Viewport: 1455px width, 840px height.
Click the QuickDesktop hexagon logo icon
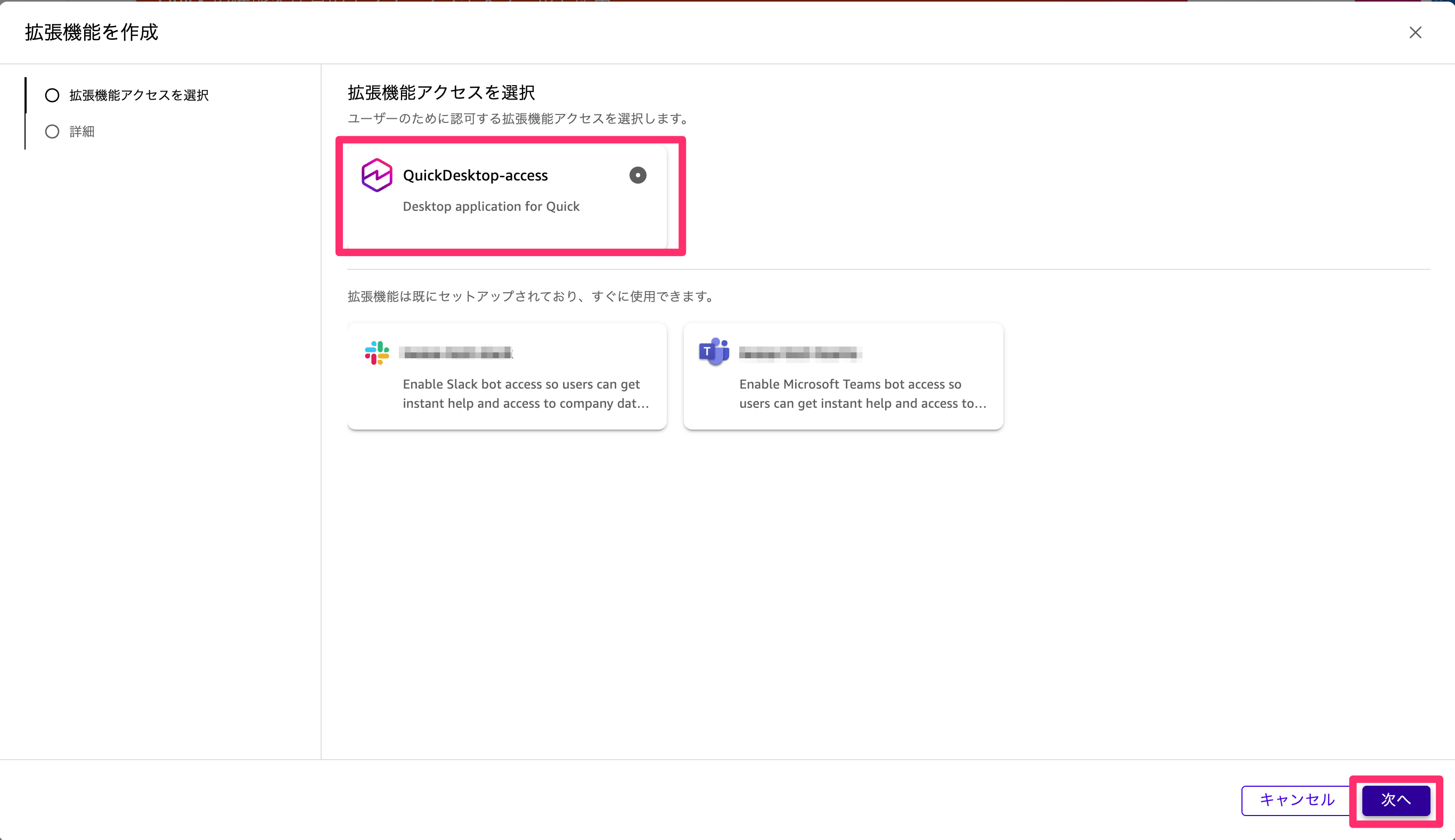pos(377,175)
